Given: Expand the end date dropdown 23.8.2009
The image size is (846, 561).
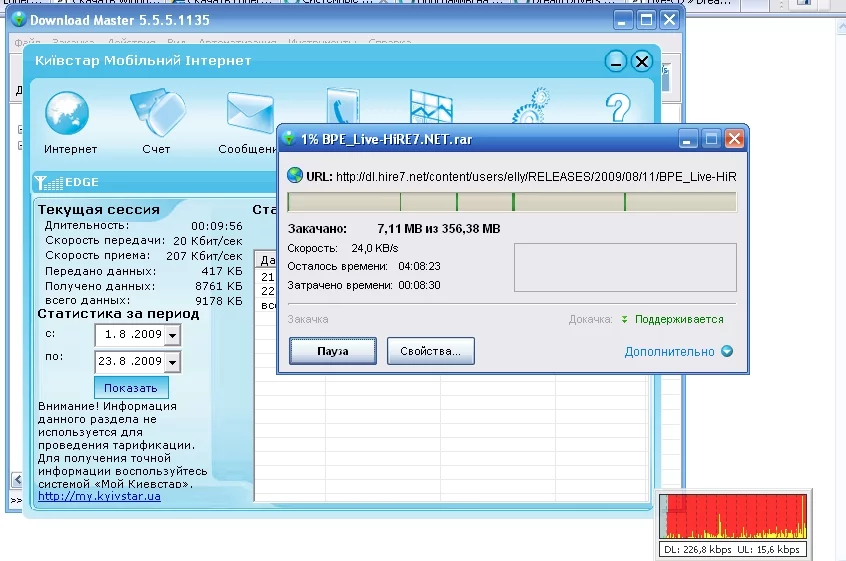Looking at the screenshot, I should pos(171,362).
